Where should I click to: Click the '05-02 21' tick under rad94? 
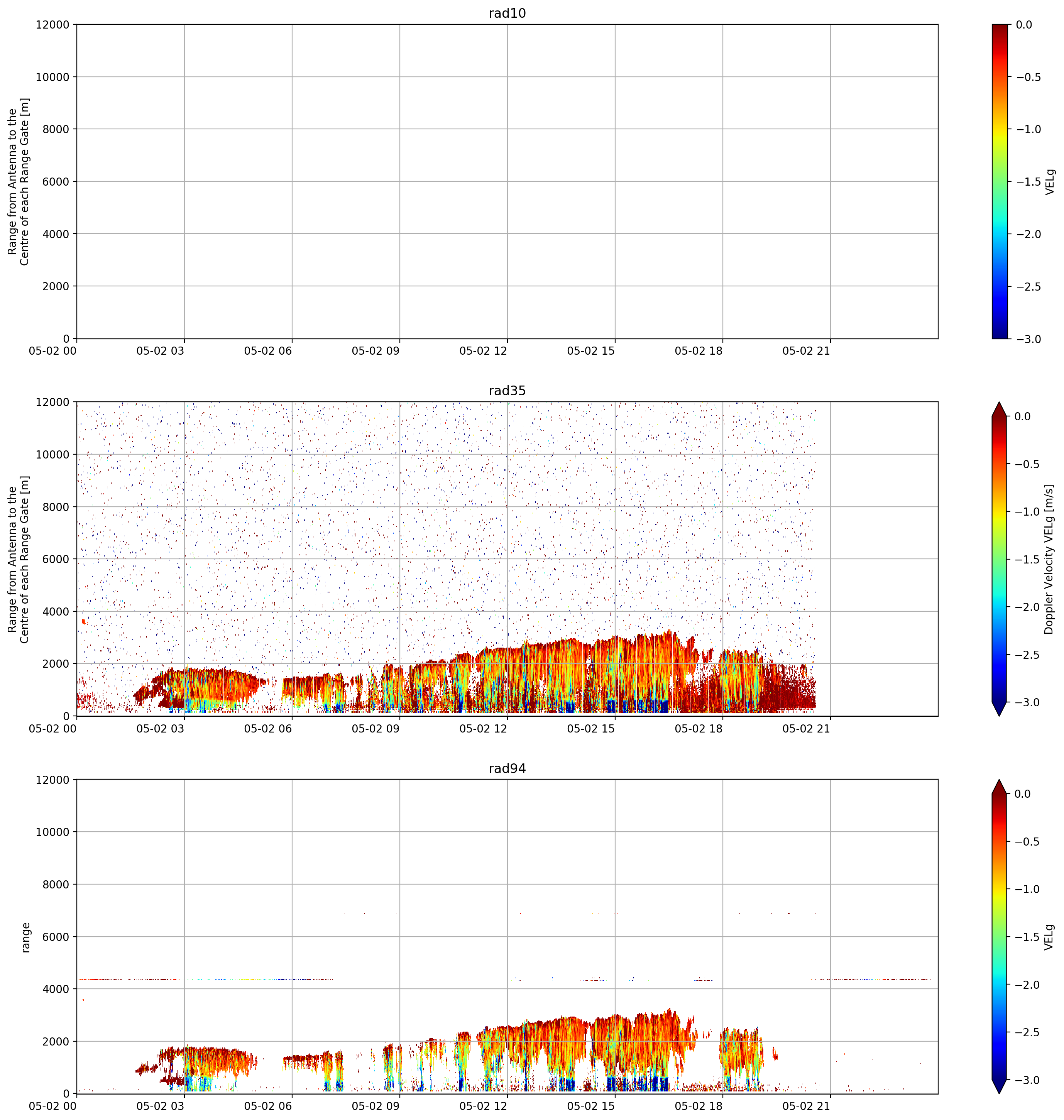point(807,1106)
